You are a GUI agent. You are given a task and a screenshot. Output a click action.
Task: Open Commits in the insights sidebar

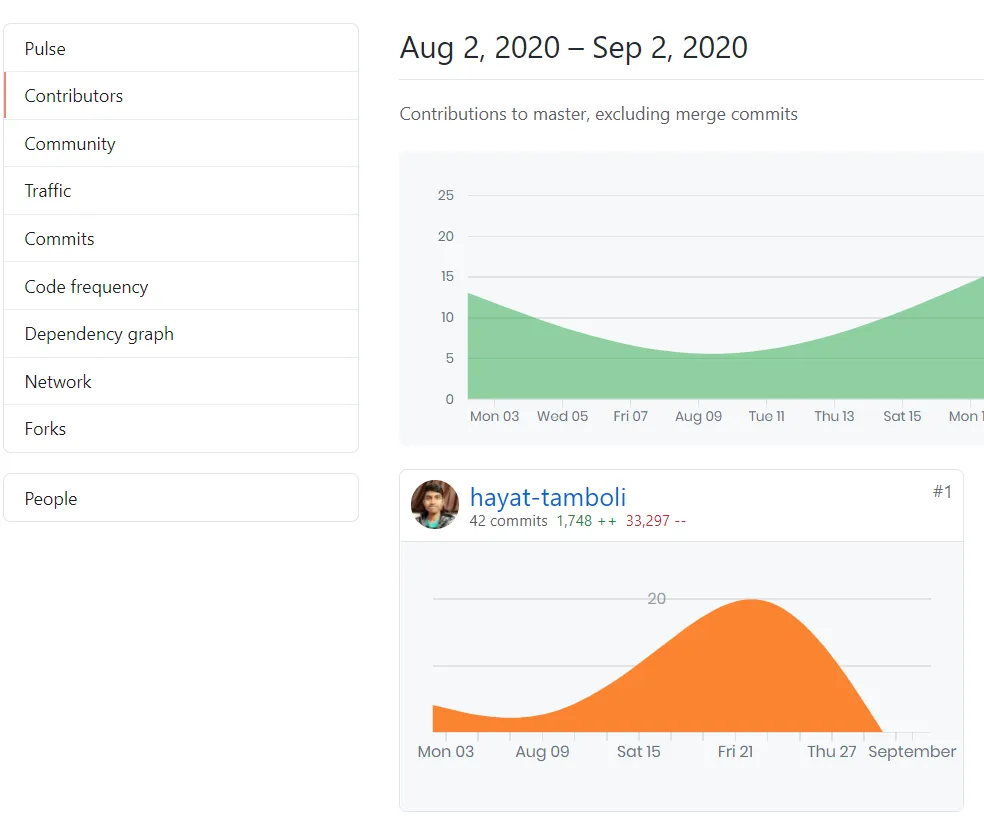point(60,239)
